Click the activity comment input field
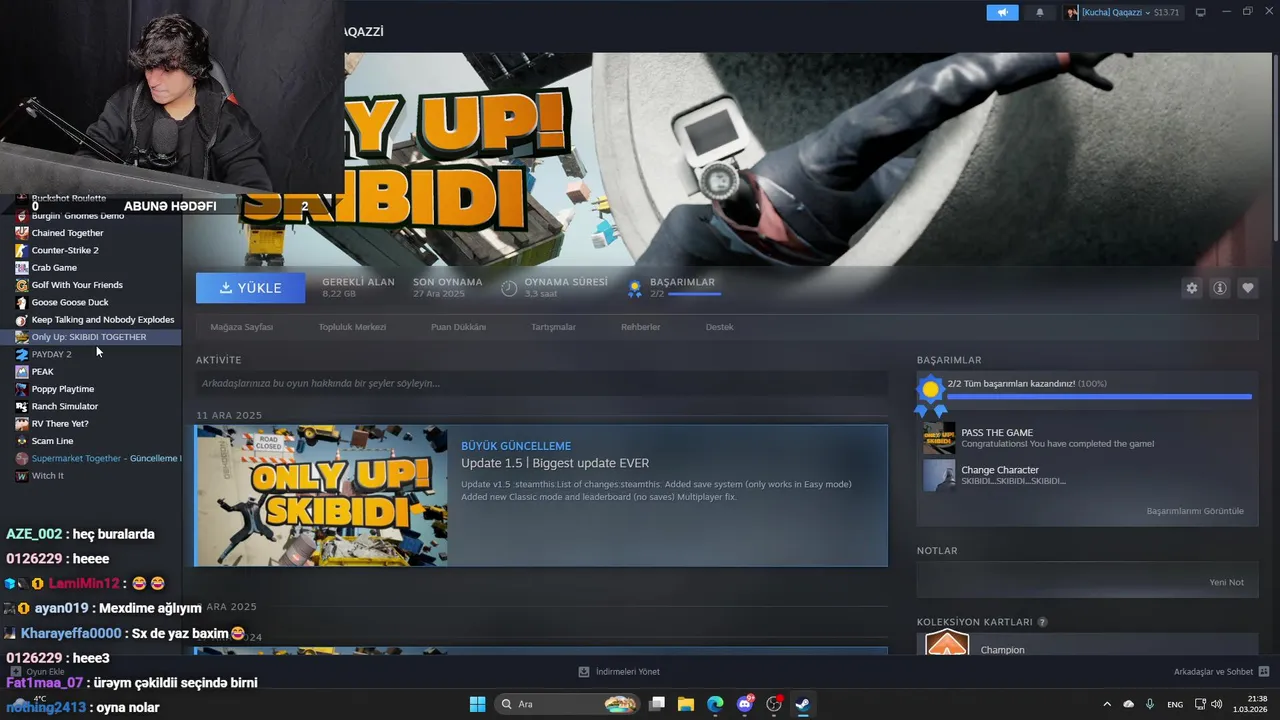Image resolution: width=1280 pixels, height=720 pixels. pos(541,383)
